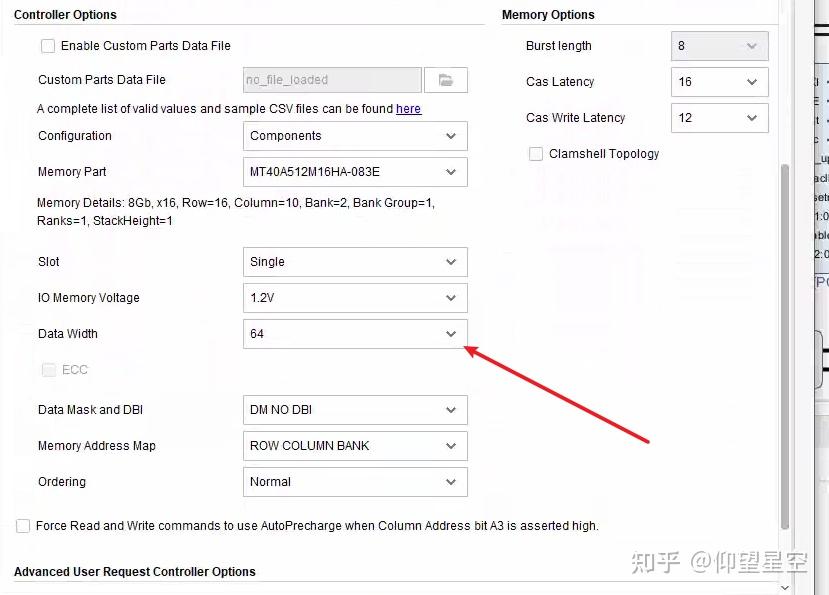The width and height of the screenshot is (829, 595).
Task: Click the here hyperlink for valid CSV values
Action: tap(408, 108)
